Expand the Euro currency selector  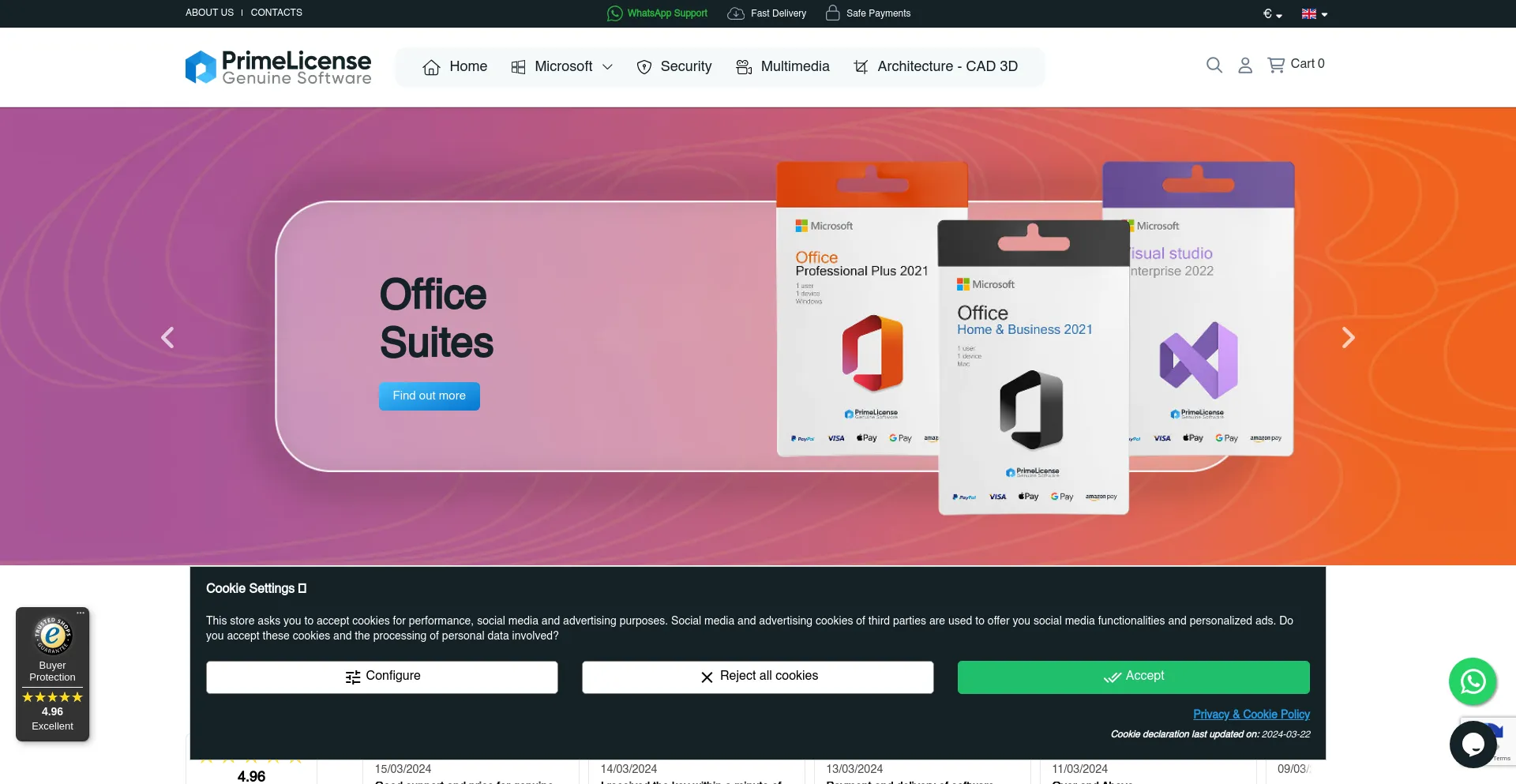(1272, 14)
